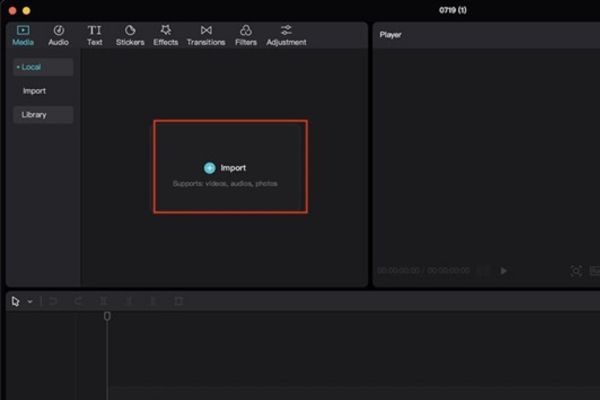
Task: Open the Library section
Action: pos(34,115)
